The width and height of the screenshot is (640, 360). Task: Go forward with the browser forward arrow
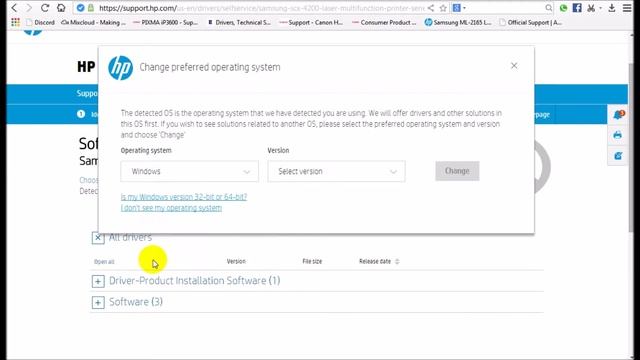(29, 8)
